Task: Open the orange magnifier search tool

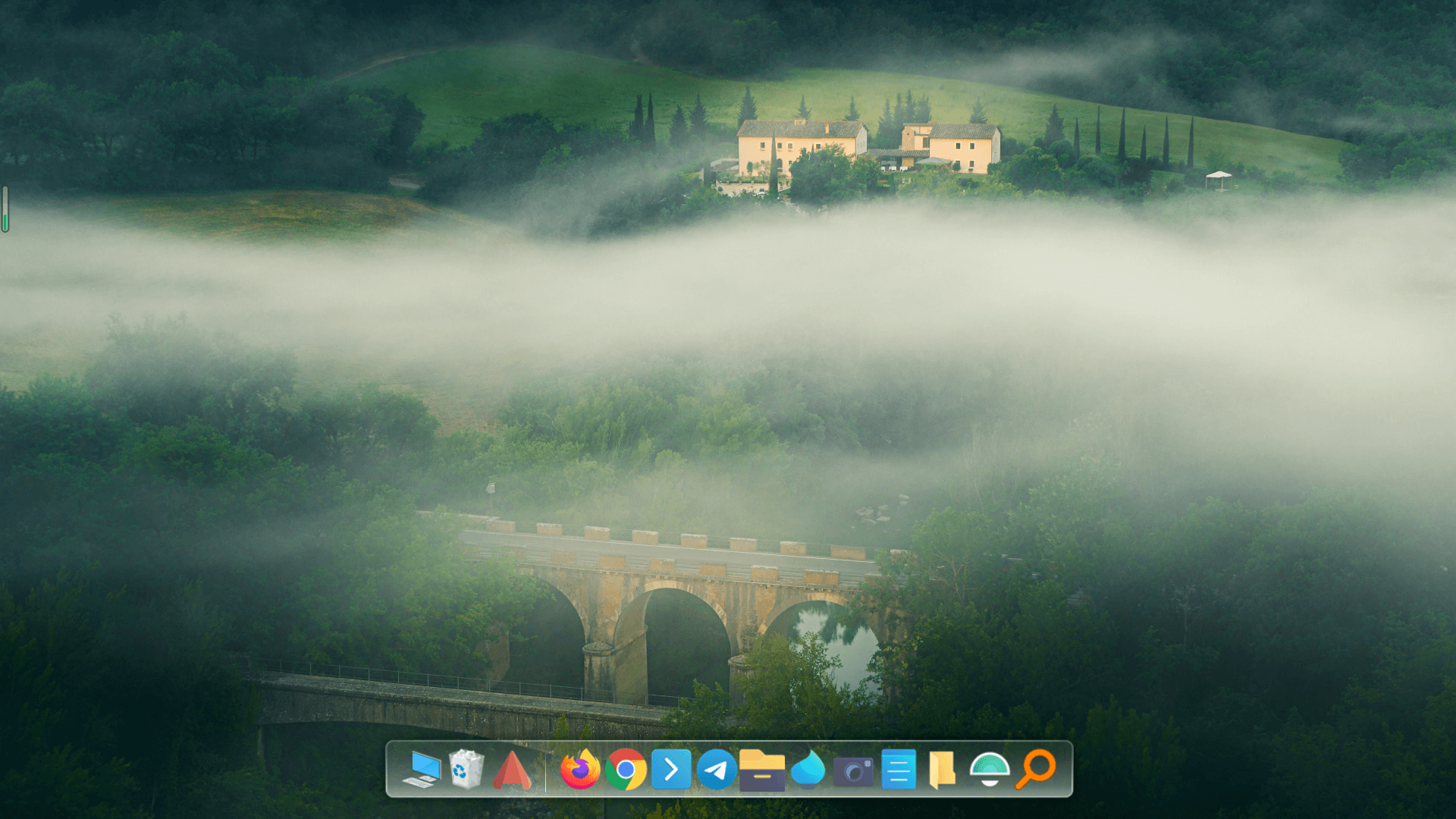Action: [x=1036, y=770]
